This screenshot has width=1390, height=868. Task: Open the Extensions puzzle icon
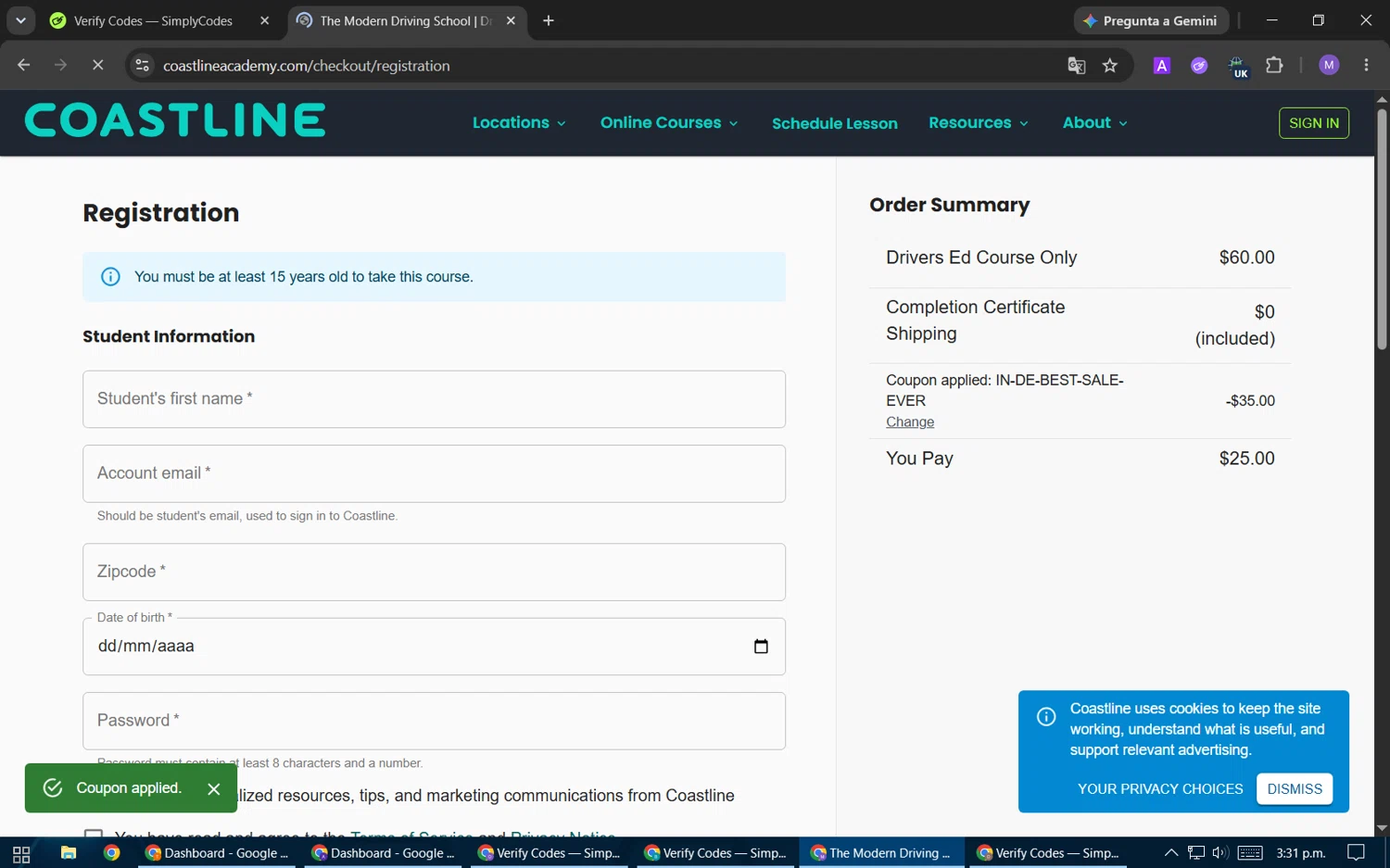tap(1274, 65)
